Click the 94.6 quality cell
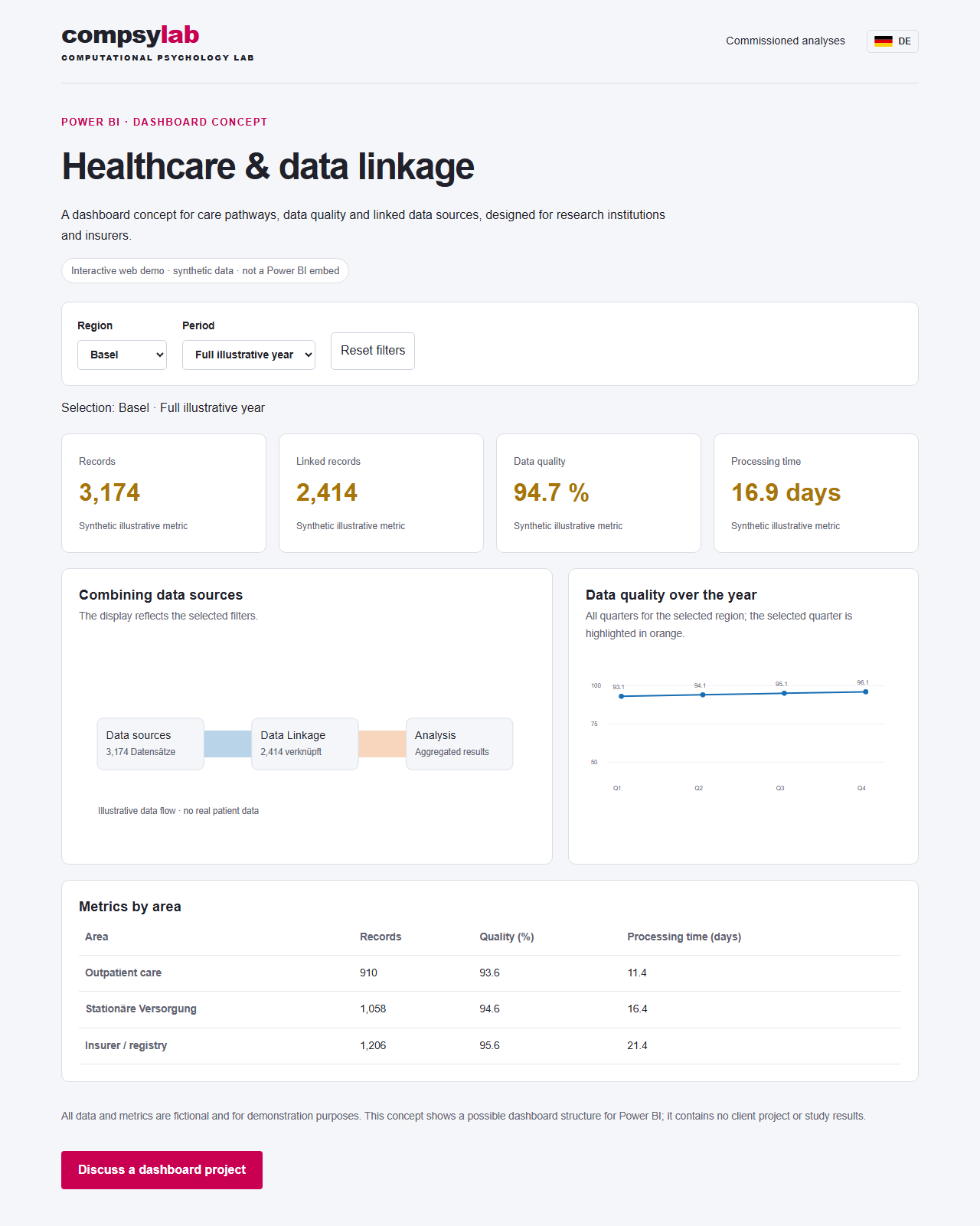 pyautogui.click(x=489, y=1009)
